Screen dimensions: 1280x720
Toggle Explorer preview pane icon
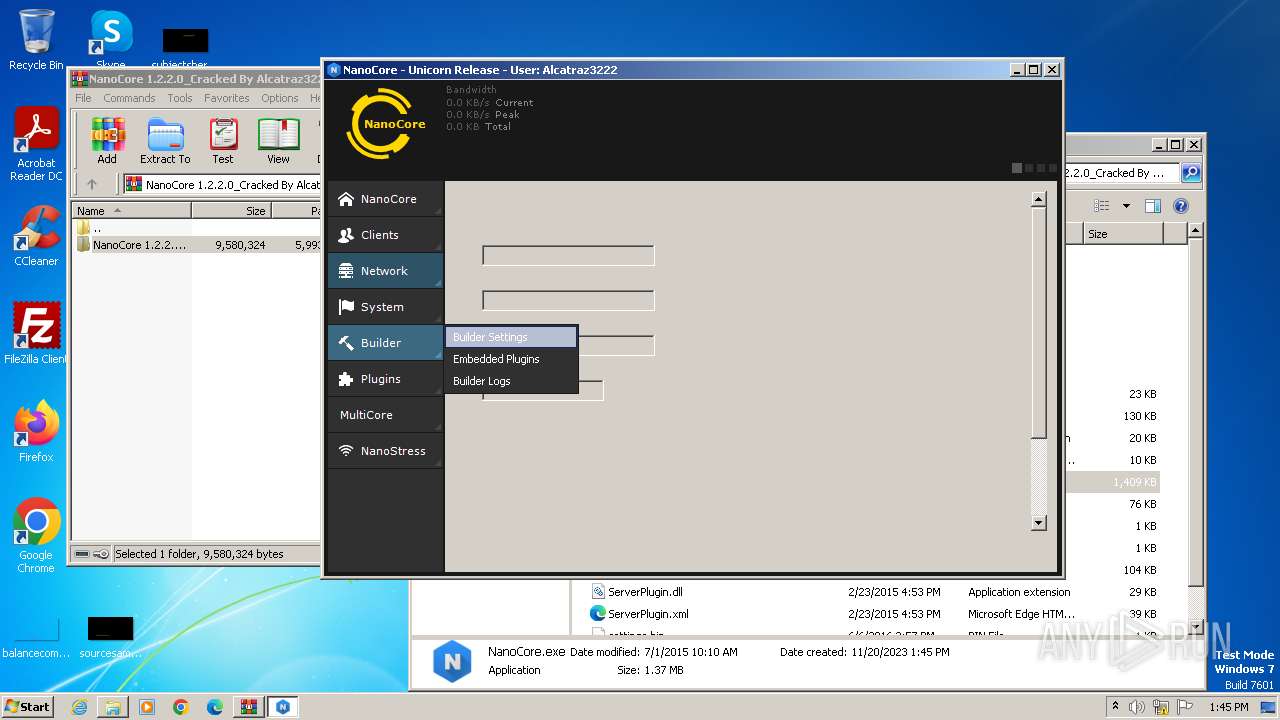(x=1153, y=206)
